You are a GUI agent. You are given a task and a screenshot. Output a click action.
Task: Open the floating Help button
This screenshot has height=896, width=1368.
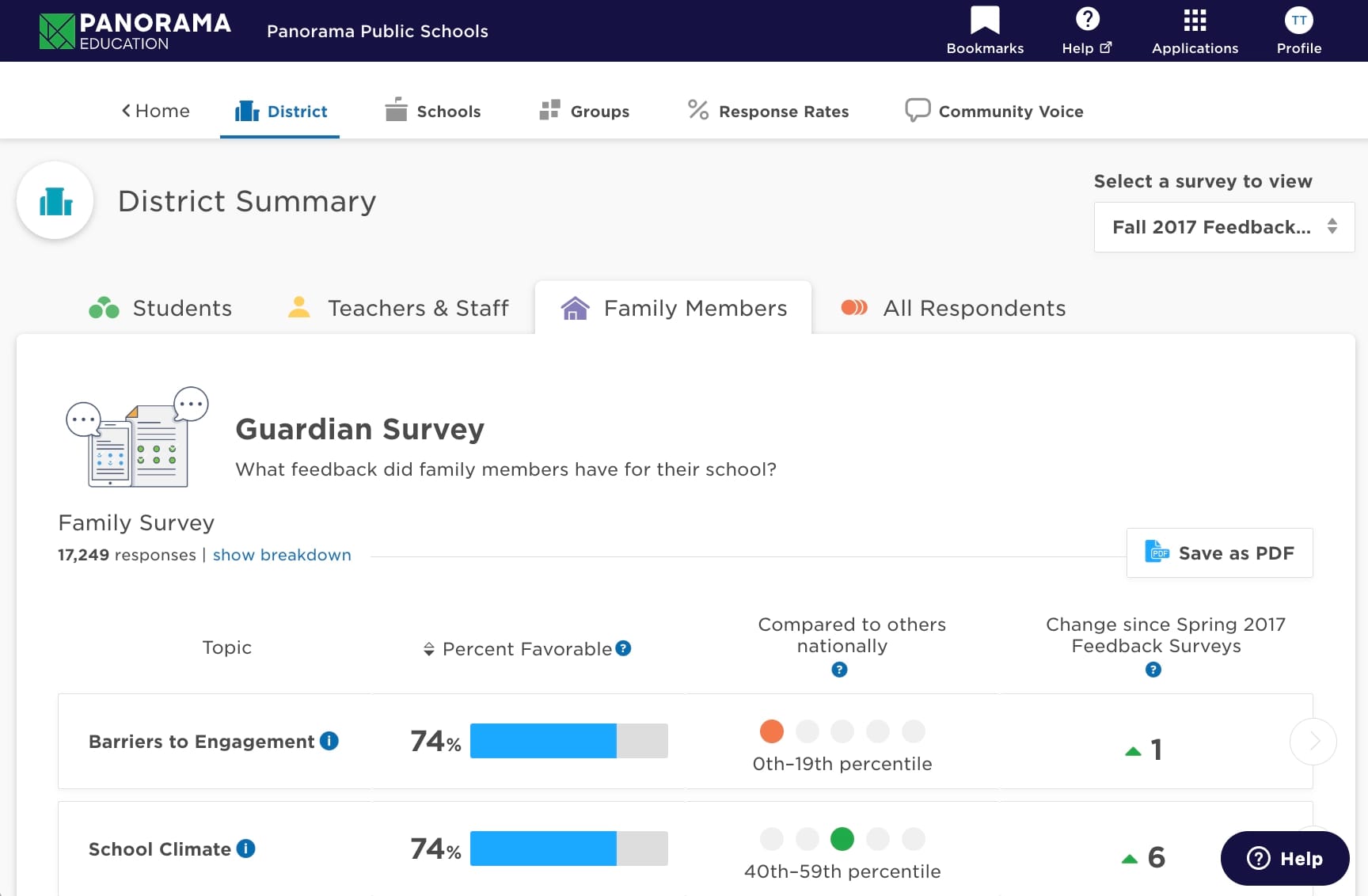pos(1284,858)
